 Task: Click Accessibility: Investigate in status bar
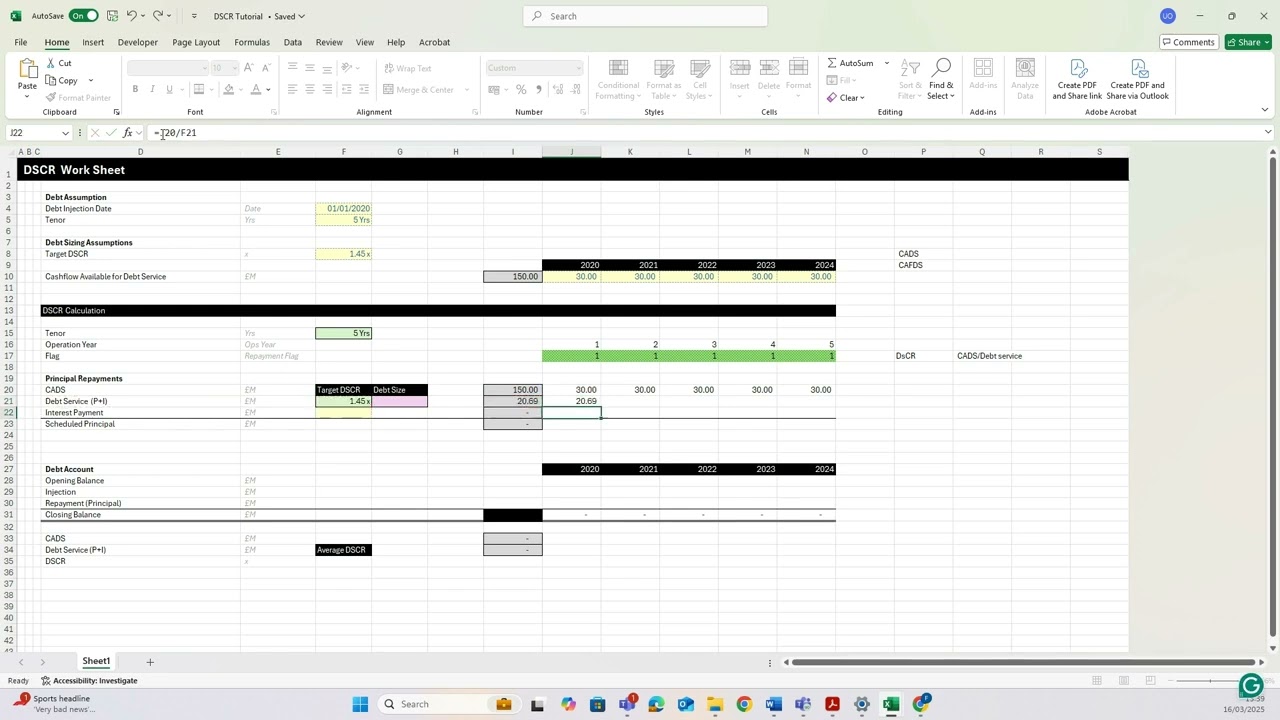click(89, 681)
